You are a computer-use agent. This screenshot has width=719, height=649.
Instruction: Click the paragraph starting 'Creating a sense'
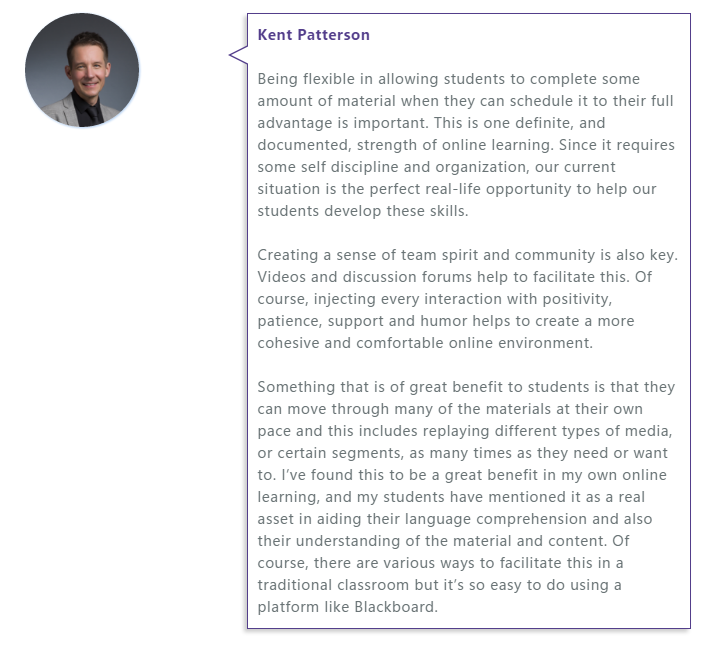[467, 299]
